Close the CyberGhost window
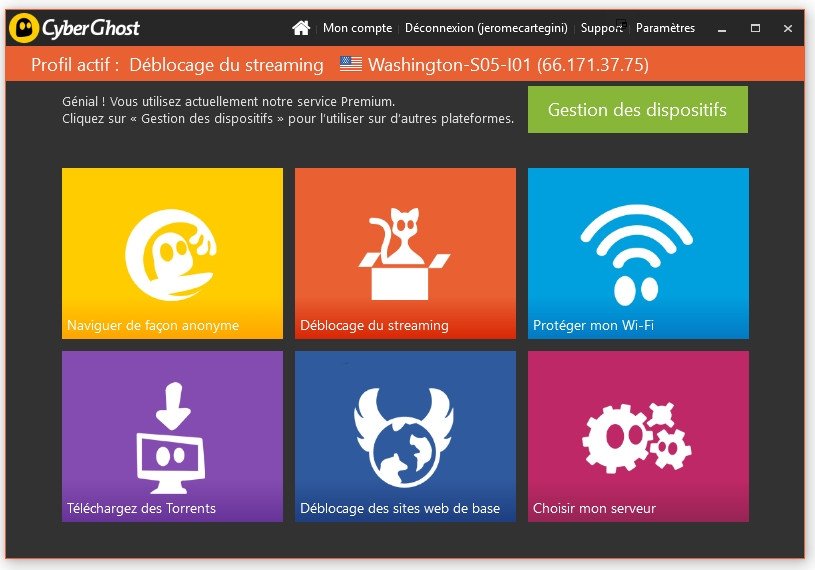815x570 pixels. coord(787,28)
